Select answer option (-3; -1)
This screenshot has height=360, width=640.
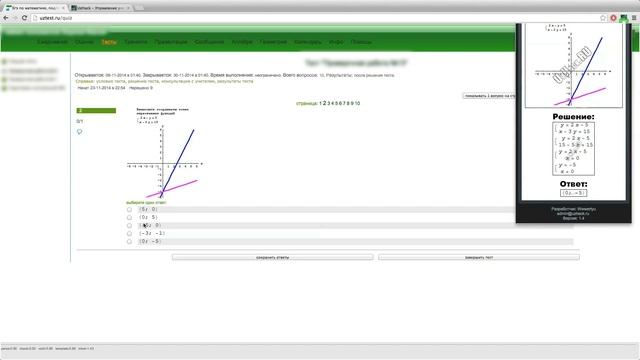click(x=129, y=233)
